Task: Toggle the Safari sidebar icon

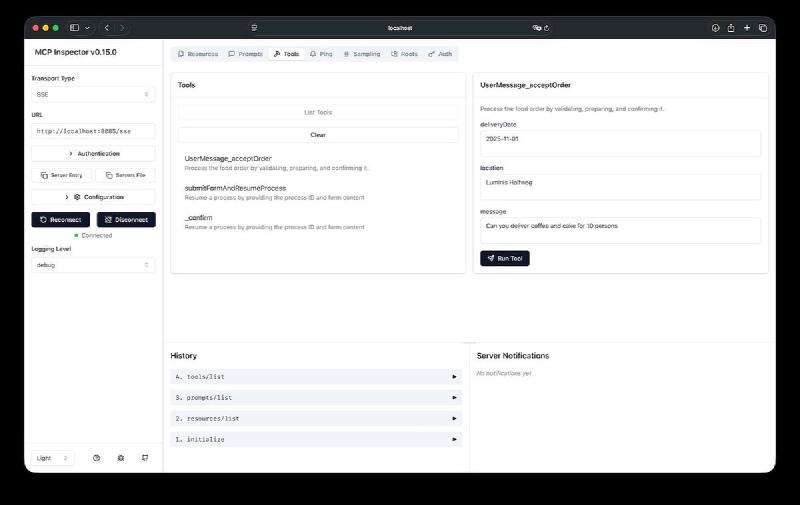Action: (x=74, y=28)
